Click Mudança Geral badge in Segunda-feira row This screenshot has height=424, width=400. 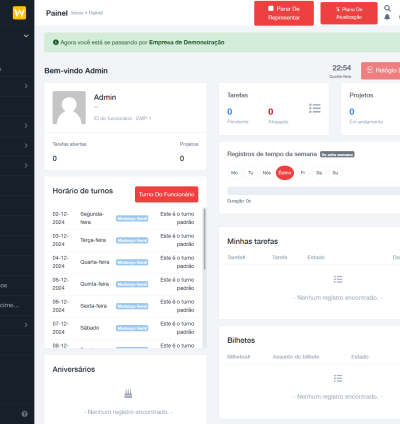pos(132,218)
